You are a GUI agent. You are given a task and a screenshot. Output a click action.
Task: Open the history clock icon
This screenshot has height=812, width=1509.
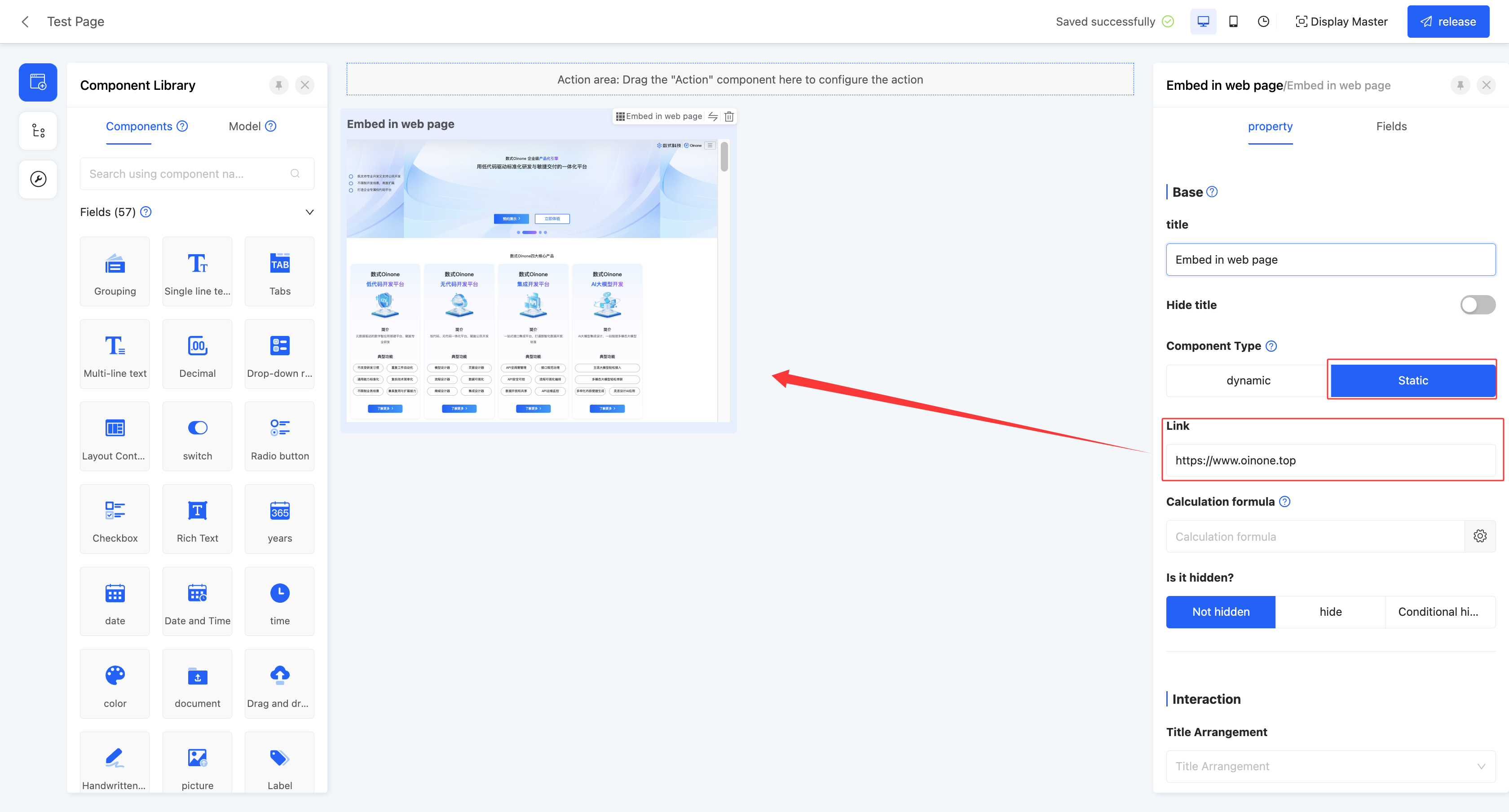(x=1263, y=22)
